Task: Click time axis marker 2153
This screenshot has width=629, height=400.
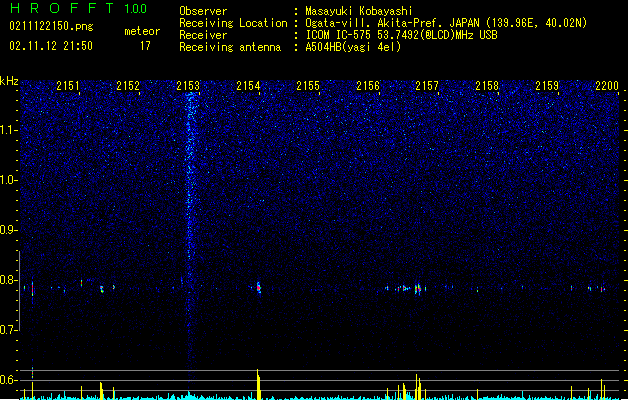Action: click(188, 86)
